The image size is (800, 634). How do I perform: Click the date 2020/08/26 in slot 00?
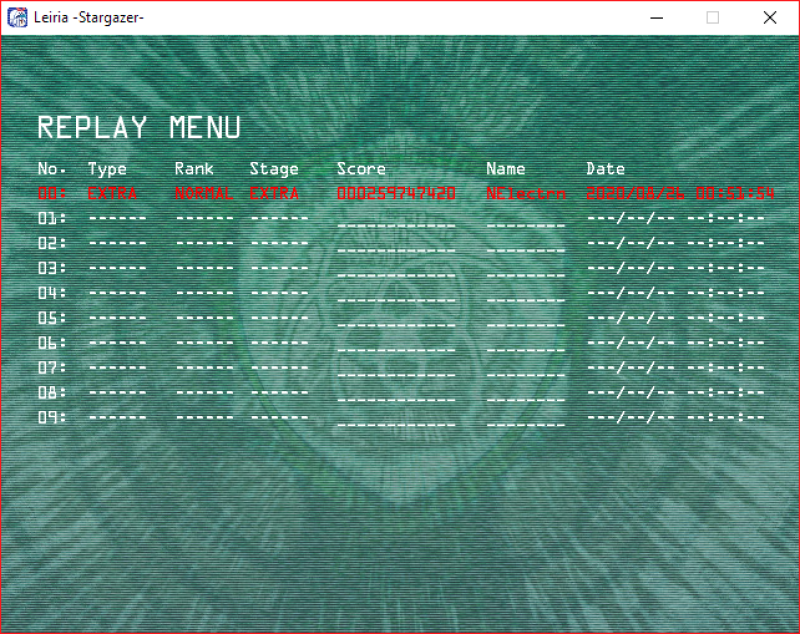click(x=636, y=193)
